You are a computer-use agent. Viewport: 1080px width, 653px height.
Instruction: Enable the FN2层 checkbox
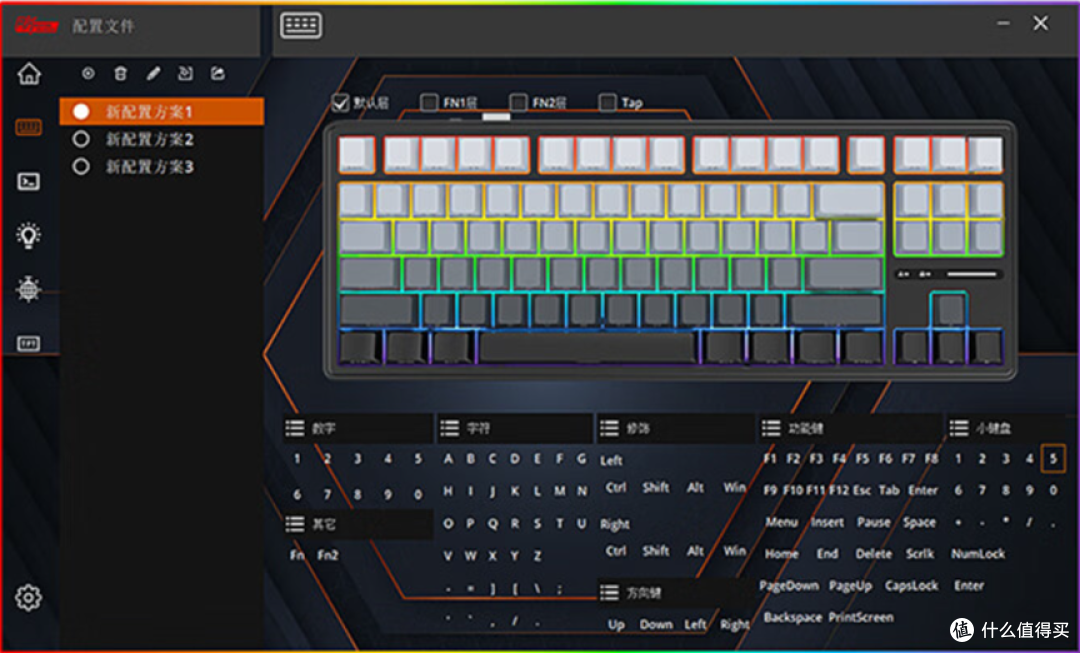click(518, 103)
